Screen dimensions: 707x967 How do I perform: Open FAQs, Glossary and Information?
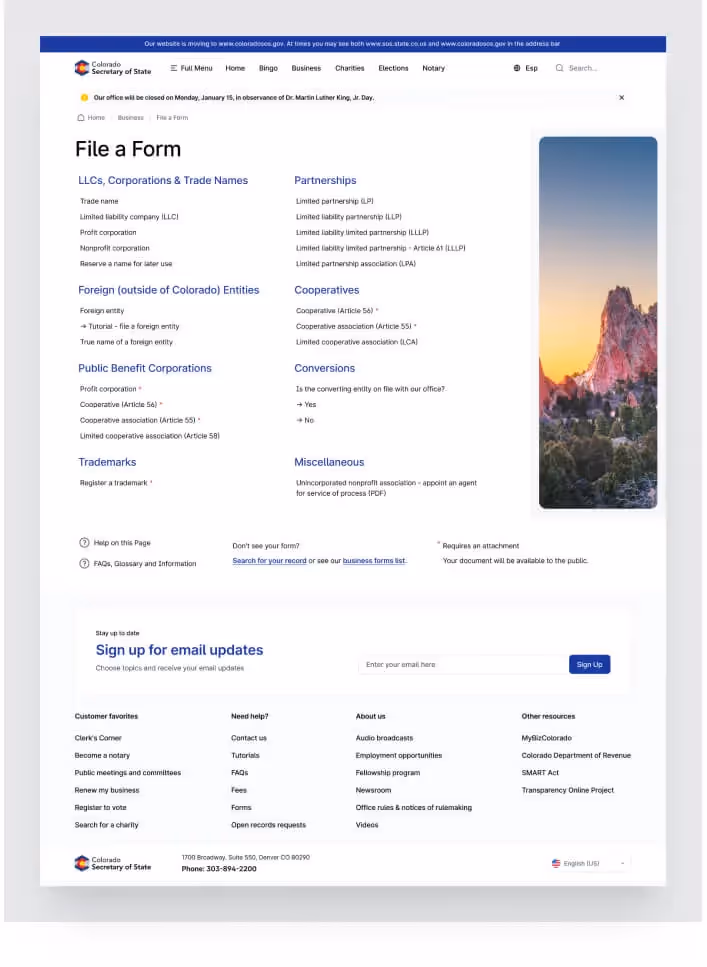coord(145,564)
